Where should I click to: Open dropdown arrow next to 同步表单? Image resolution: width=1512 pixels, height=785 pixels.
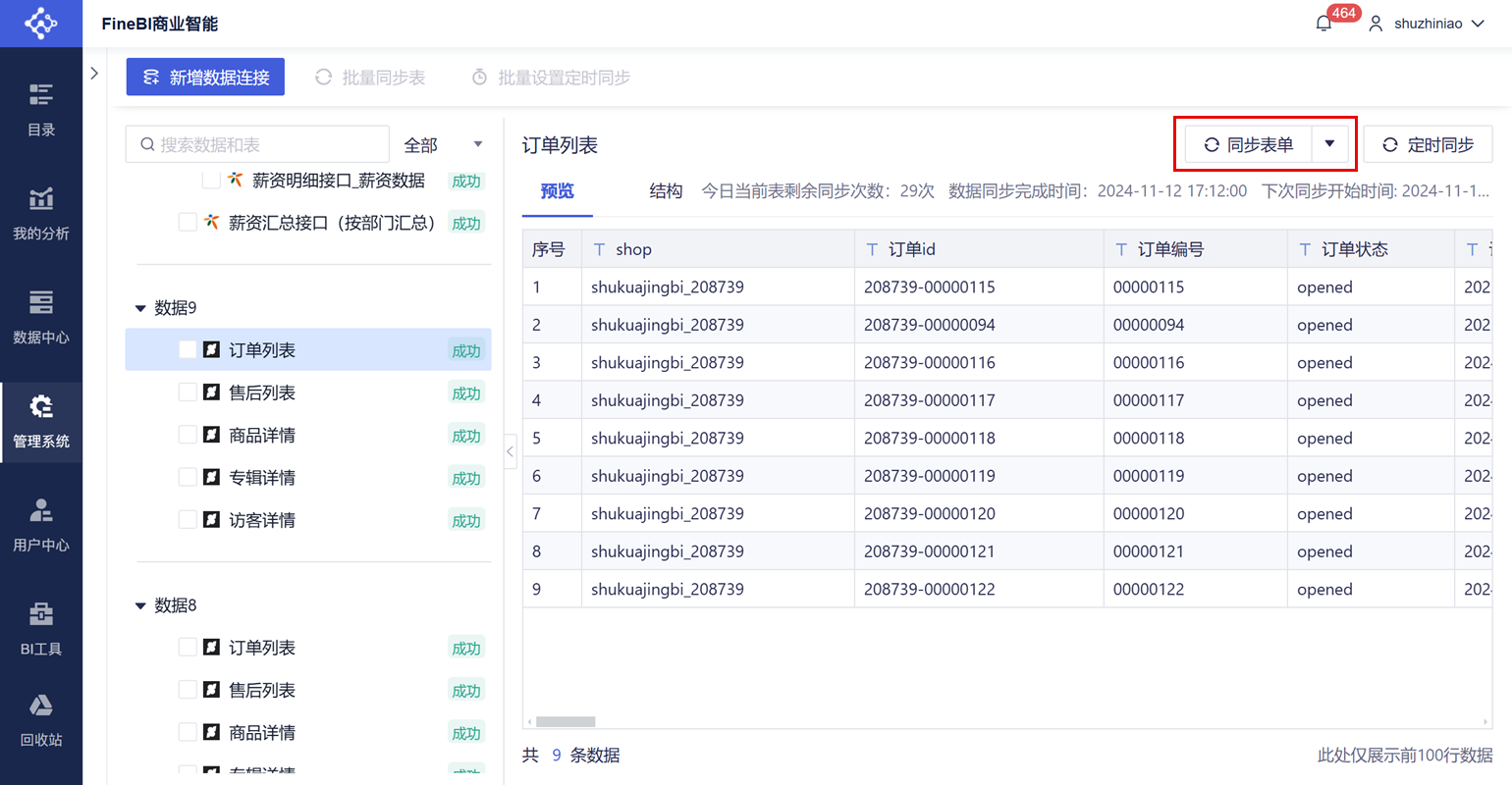1329,144
